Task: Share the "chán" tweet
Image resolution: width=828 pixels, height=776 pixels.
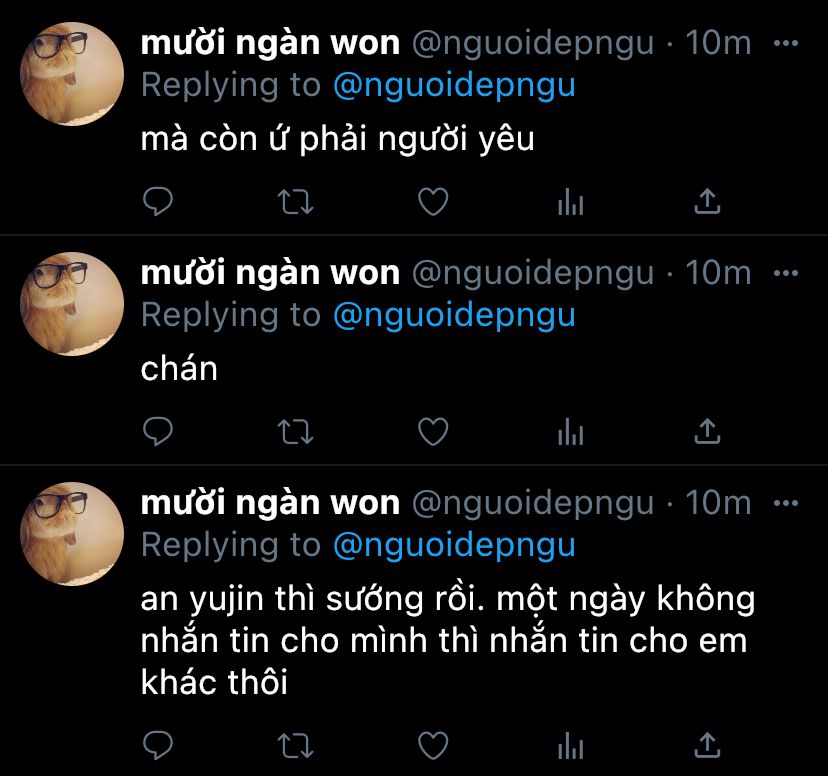Action: tap(707, 431)
